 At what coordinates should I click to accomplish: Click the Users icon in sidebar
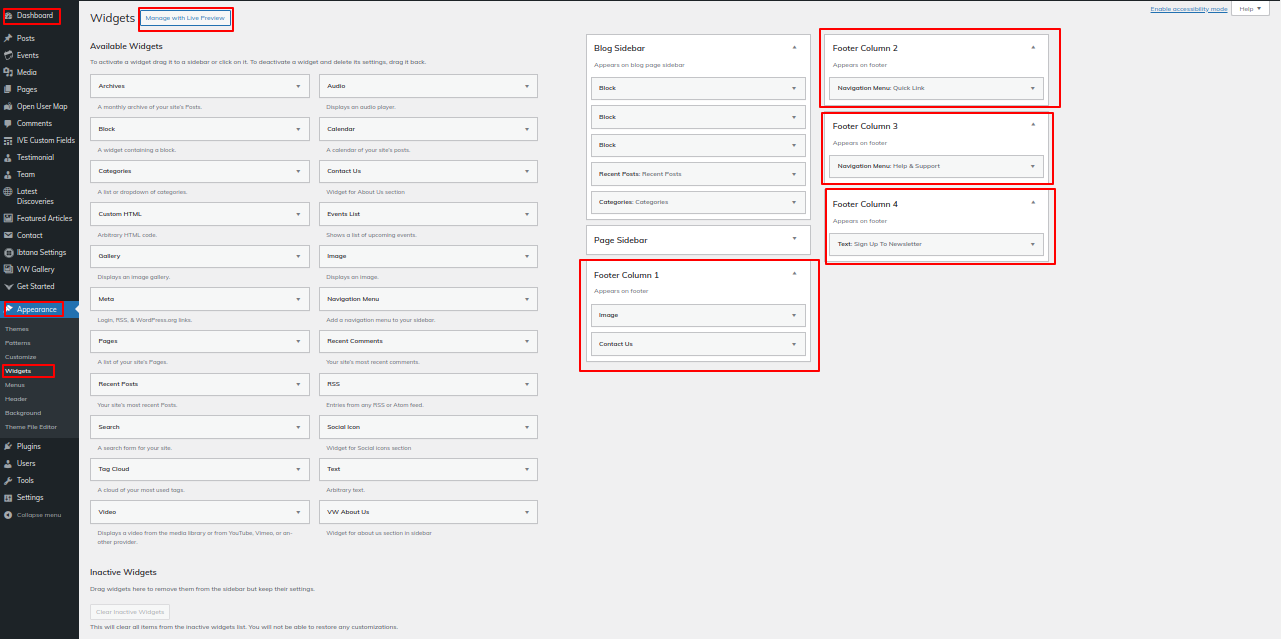point(9,463)
